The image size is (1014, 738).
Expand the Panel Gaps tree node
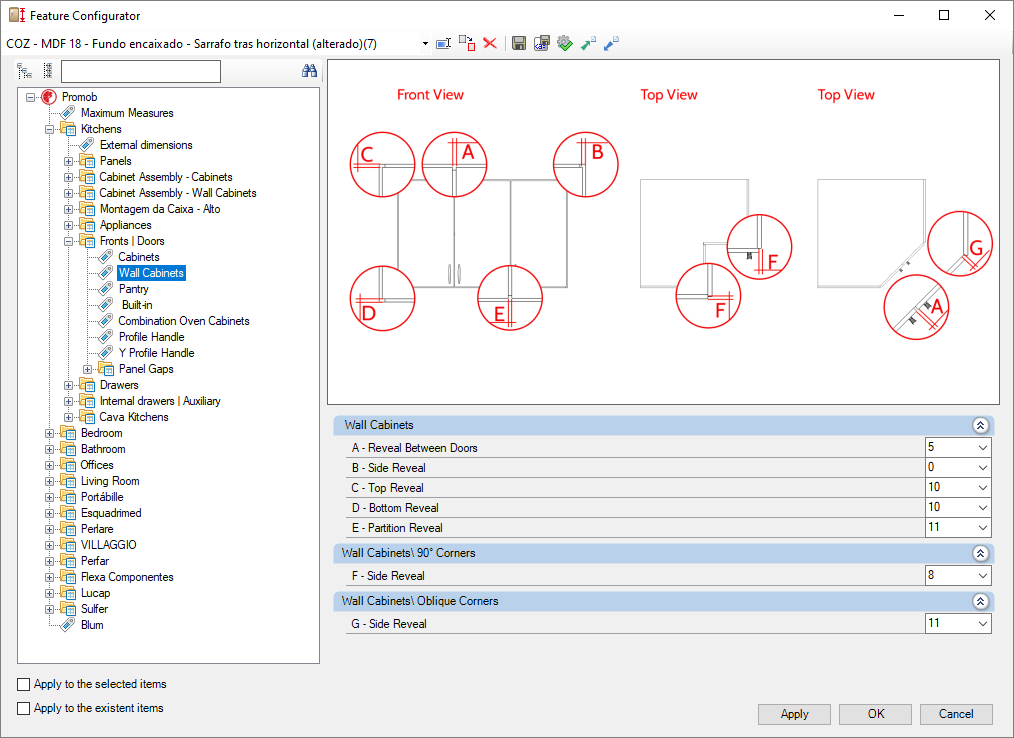(87, 369)
